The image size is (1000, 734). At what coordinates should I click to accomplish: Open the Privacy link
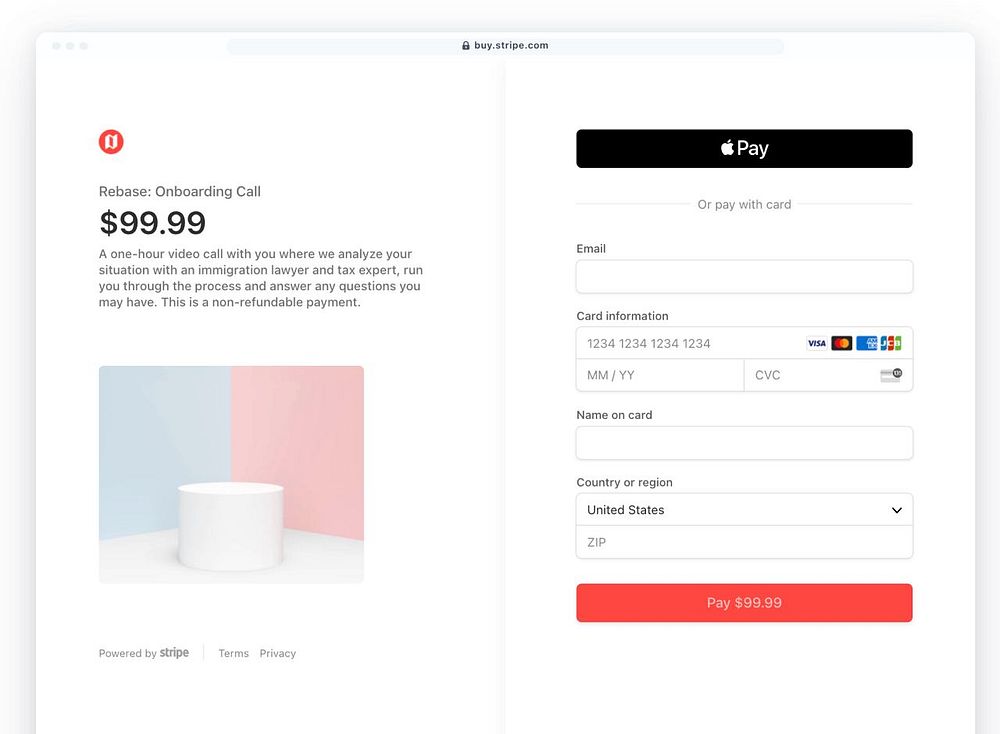(x=278, y=653)
